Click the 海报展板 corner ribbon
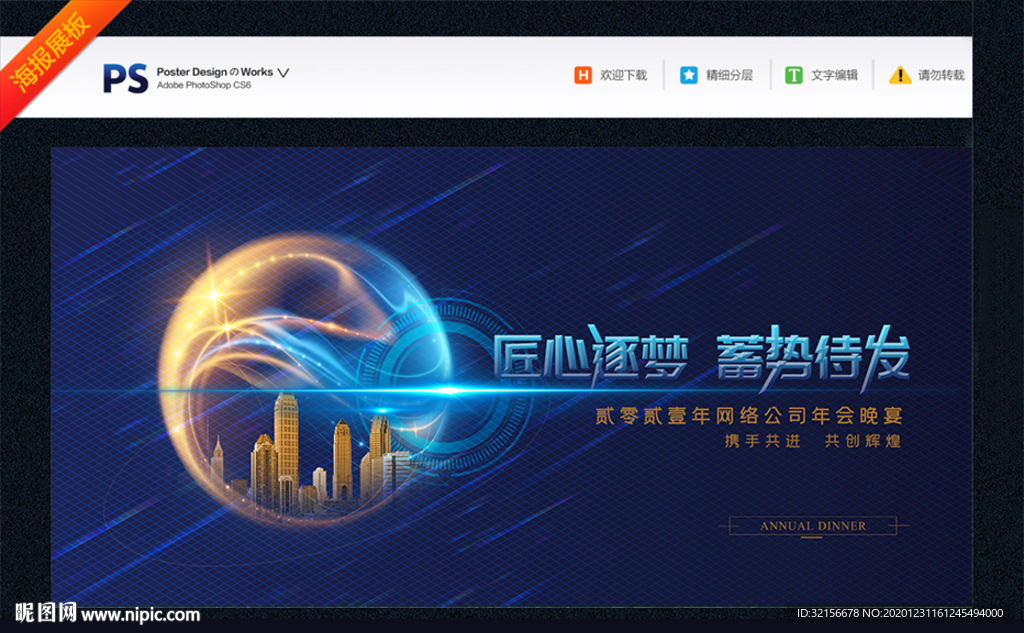The height and width of the screenshot is (633, 1024). 51,51
